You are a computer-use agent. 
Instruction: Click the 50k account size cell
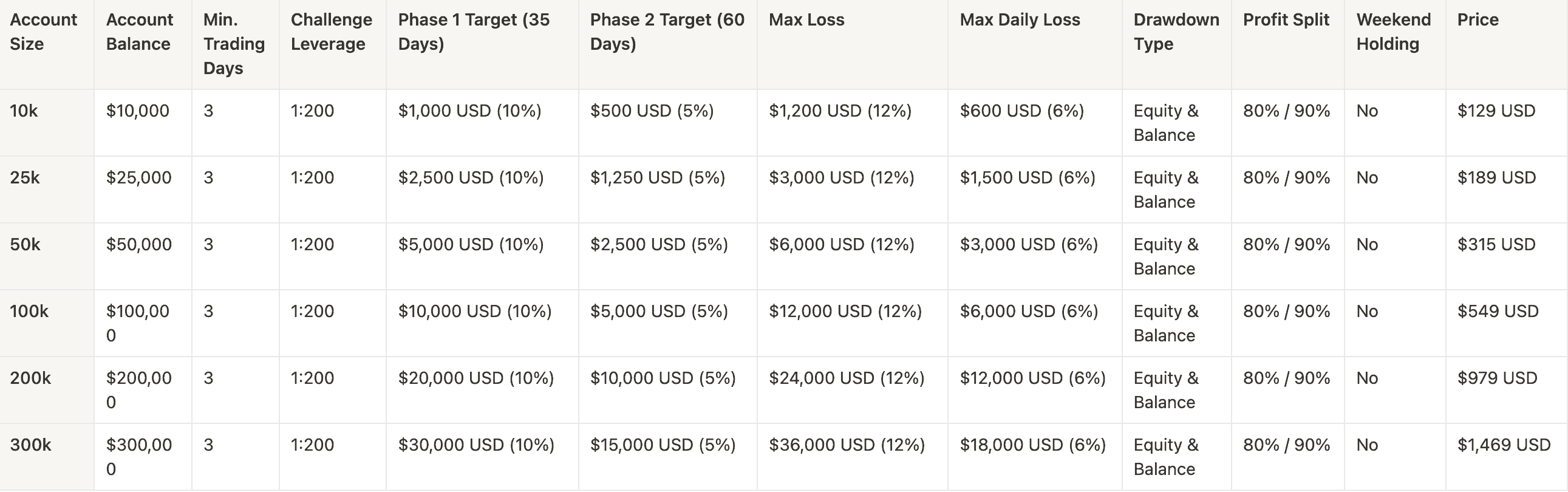click(x=25, y=245)
